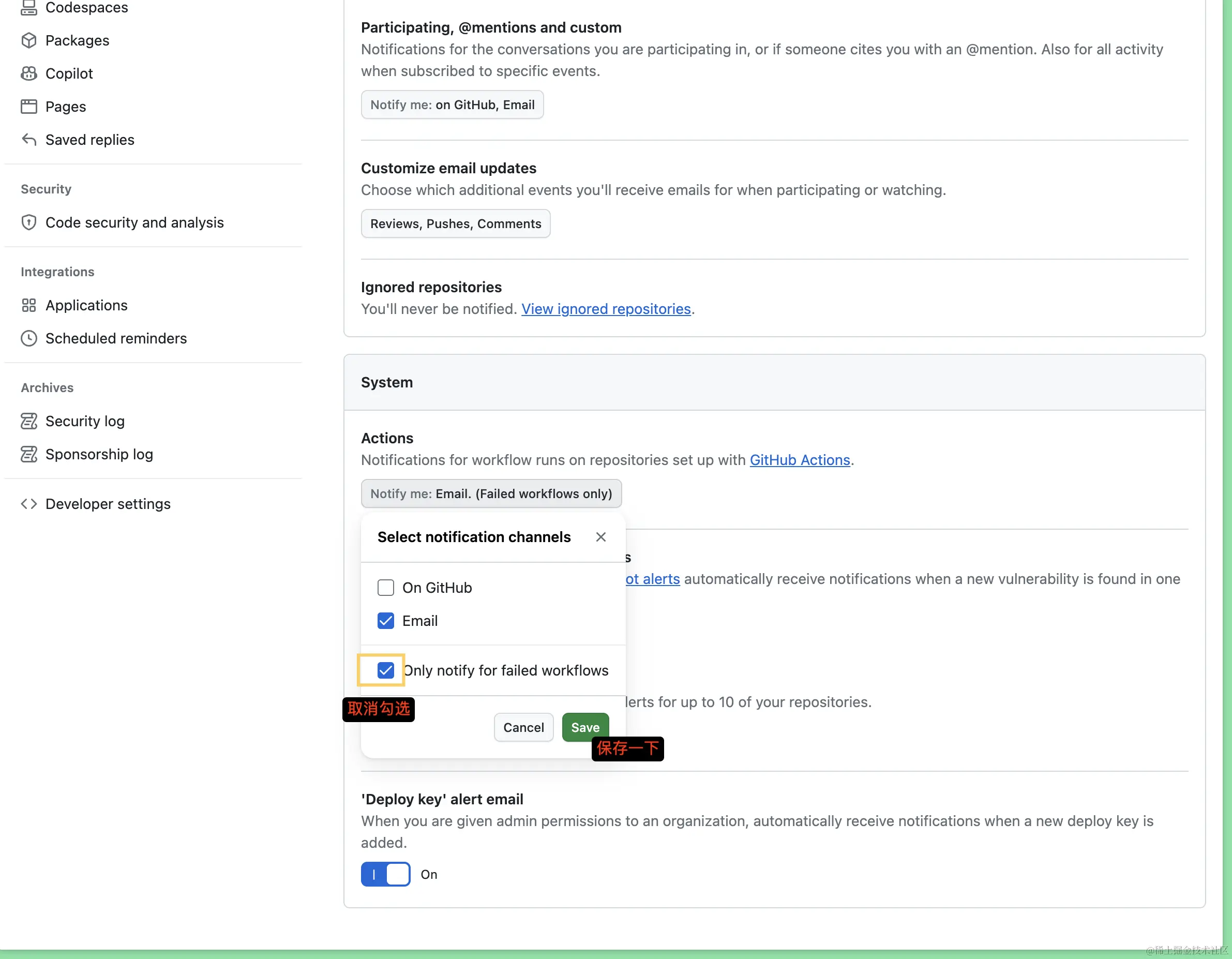Screen dimensions: 1232x959
Task: Click the Security log icon
Action: click(29, 421)
